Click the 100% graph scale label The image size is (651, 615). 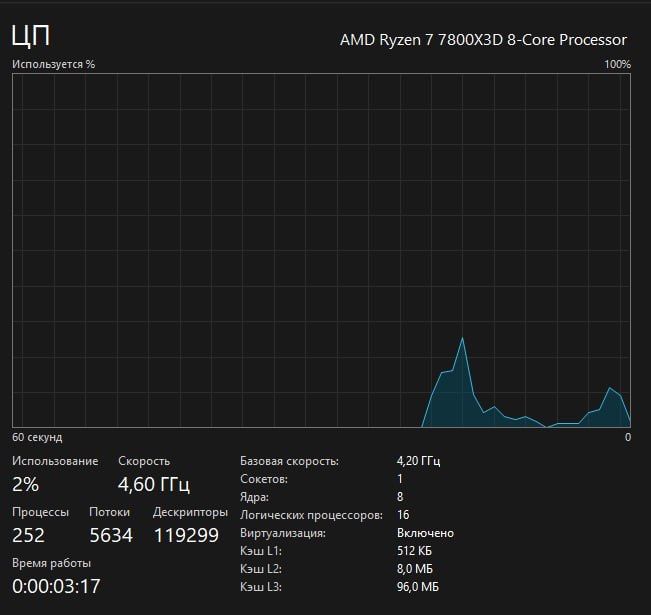617,64
